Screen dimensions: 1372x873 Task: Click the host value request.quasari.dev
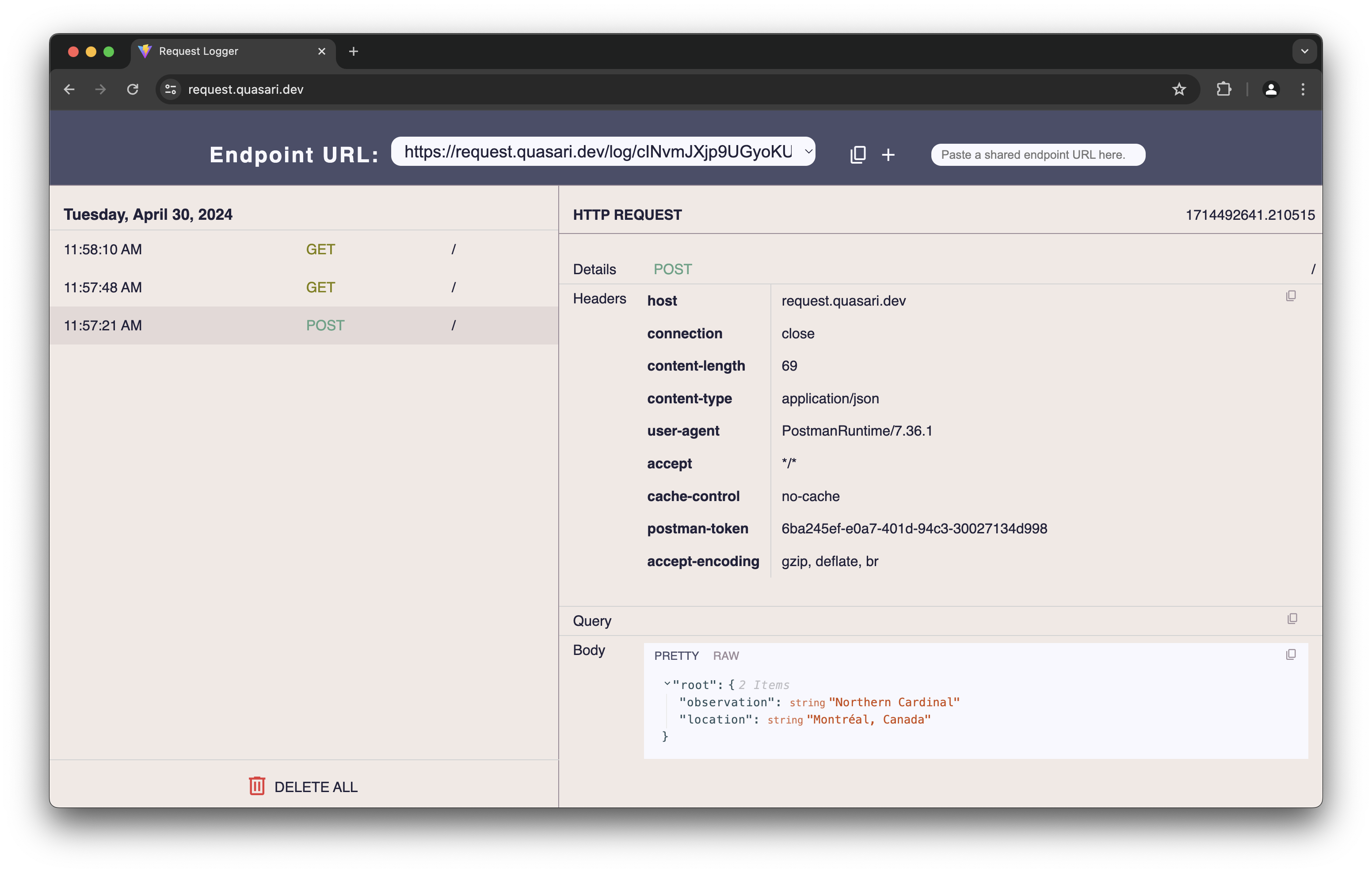point(843,300)
